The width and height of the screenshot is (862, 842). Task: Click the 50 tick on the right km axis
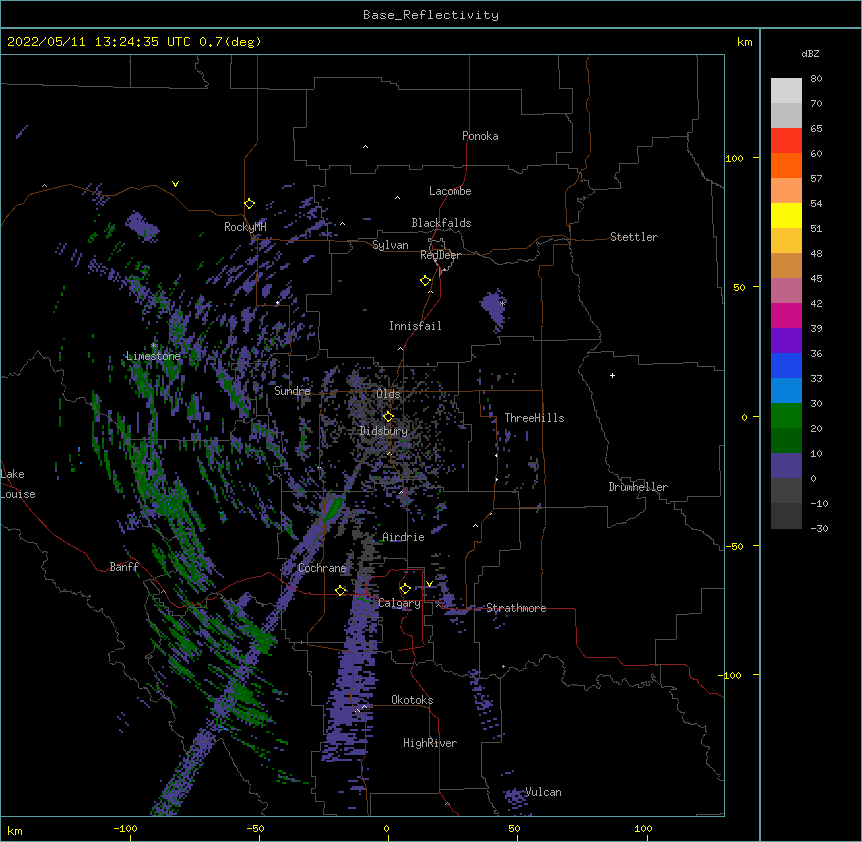click(x=739, y=287)
